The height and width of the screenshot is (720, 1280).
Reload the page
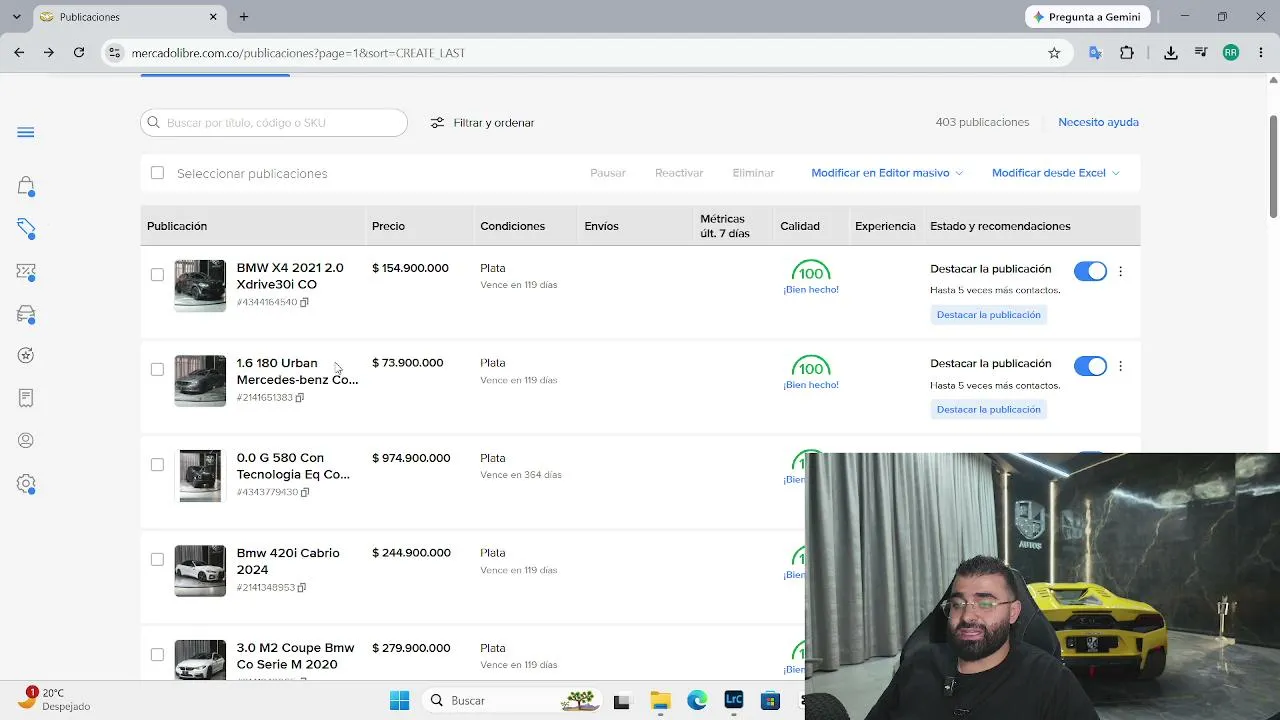point(79,53)
